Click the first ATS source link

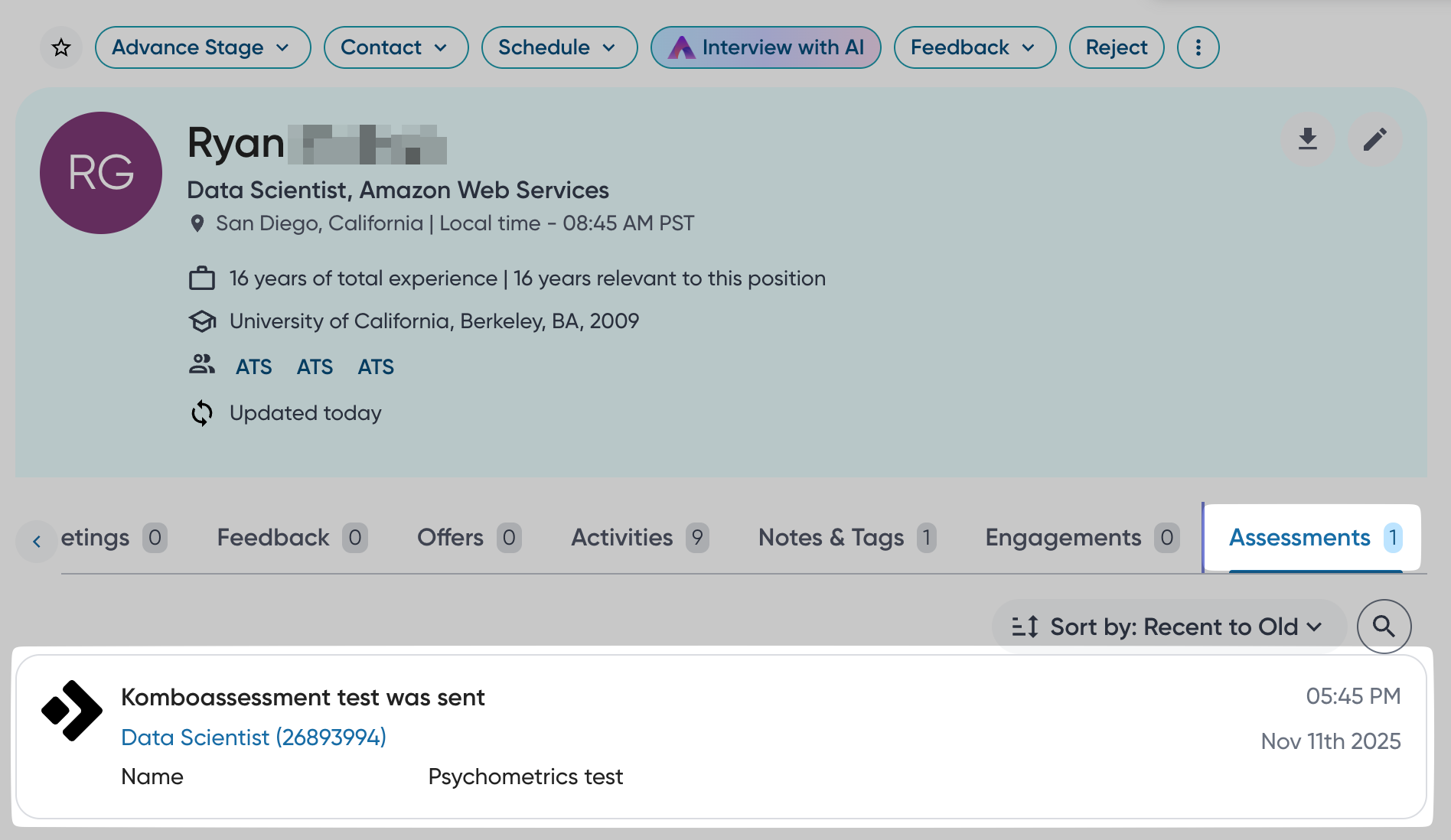pyautogui.click(x=253, y=367)
